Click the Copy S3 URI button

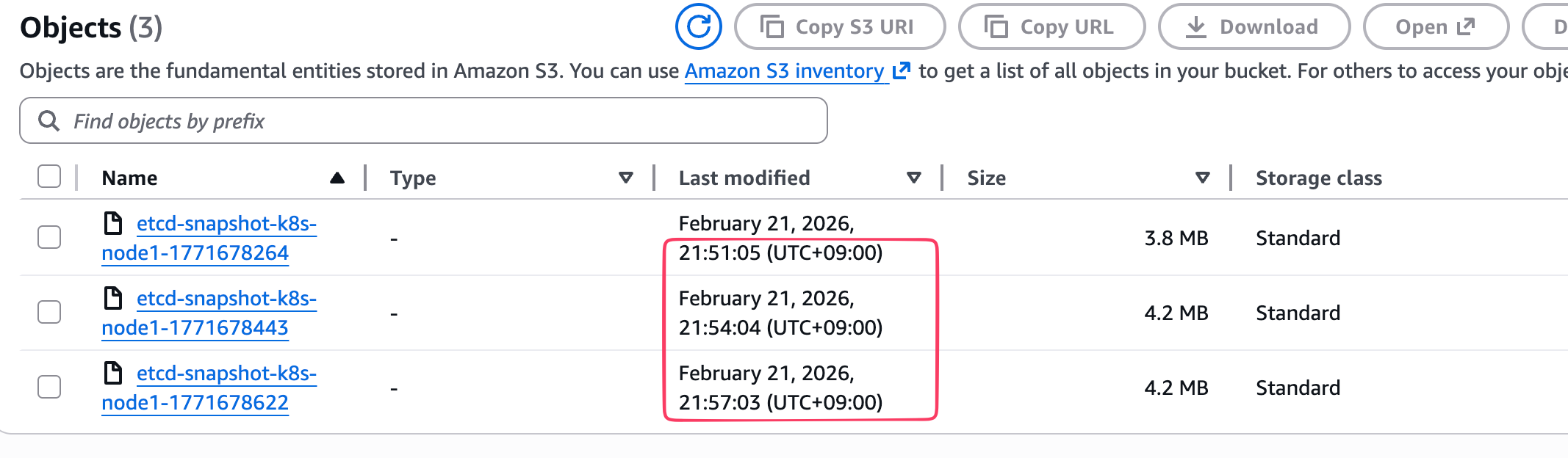click(x=840, y=27)
